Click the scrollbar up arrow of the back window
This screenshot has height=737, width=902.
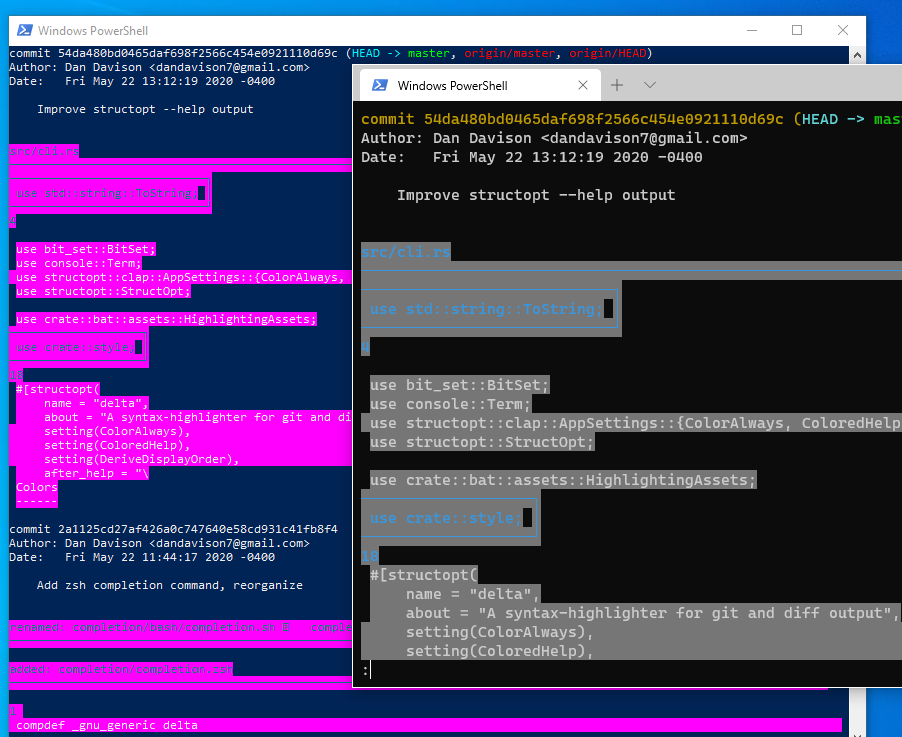pos(857,54)
